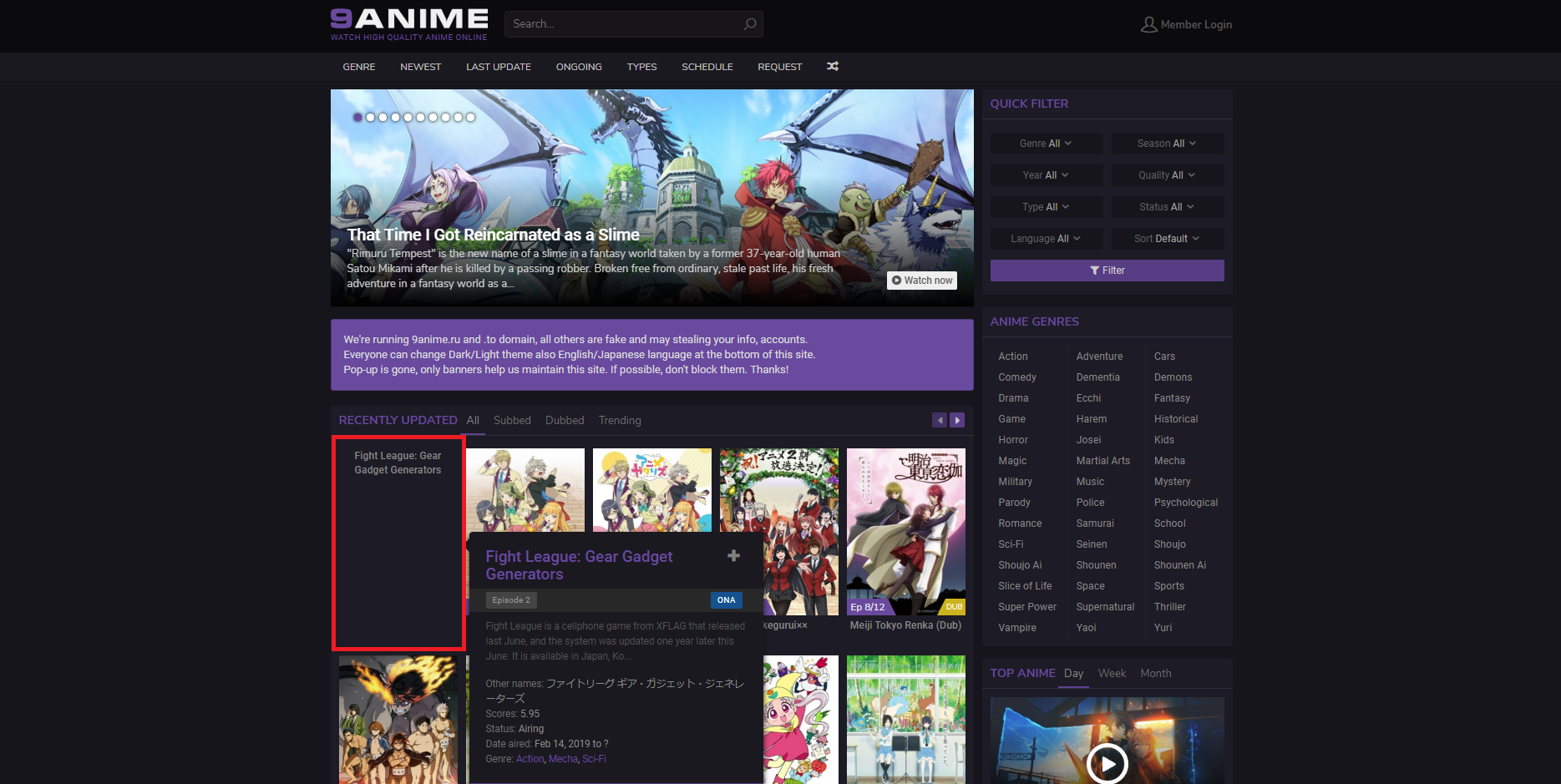This screenshot has height=784, width=1561.
Task: Switch to the Dubbed tab
Action: point(565,420)
